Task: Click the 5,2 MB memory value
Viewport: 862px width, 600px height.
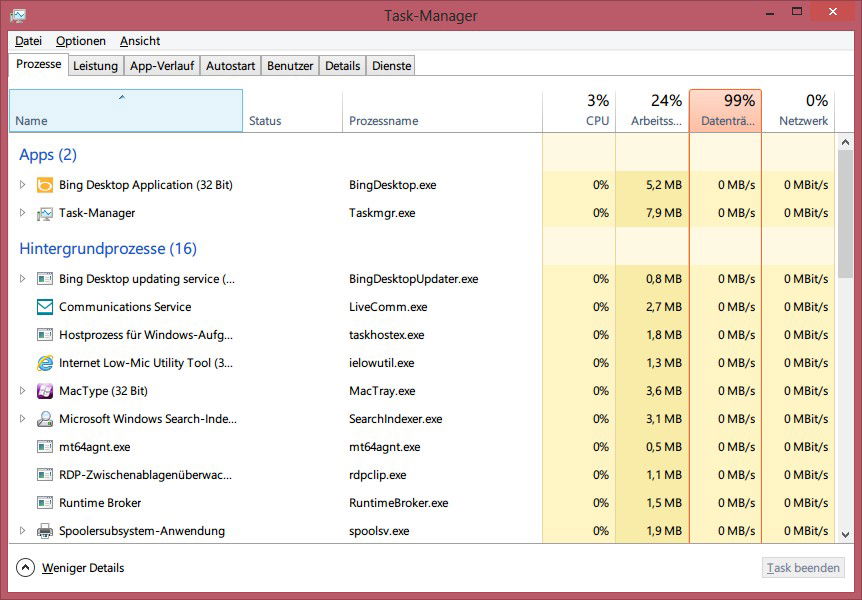Action: (x=664, y=185)
